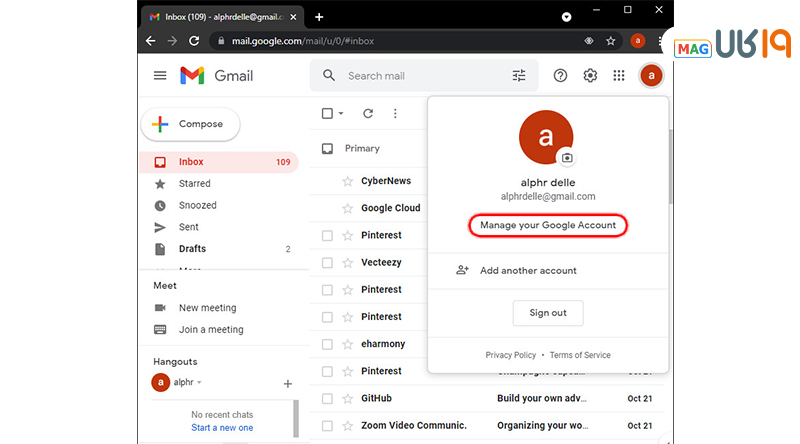800x444 pixels.
Task: Open email Organizing your wo...
Action: point(542,426)
